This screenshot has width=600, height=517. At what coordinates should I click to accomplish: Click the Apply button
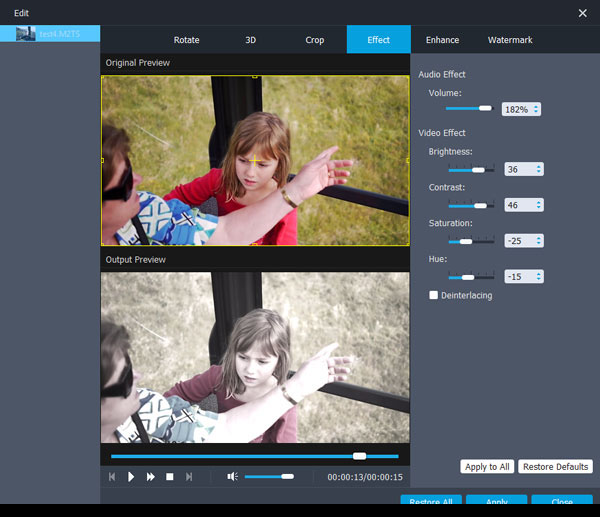[497, 500]
